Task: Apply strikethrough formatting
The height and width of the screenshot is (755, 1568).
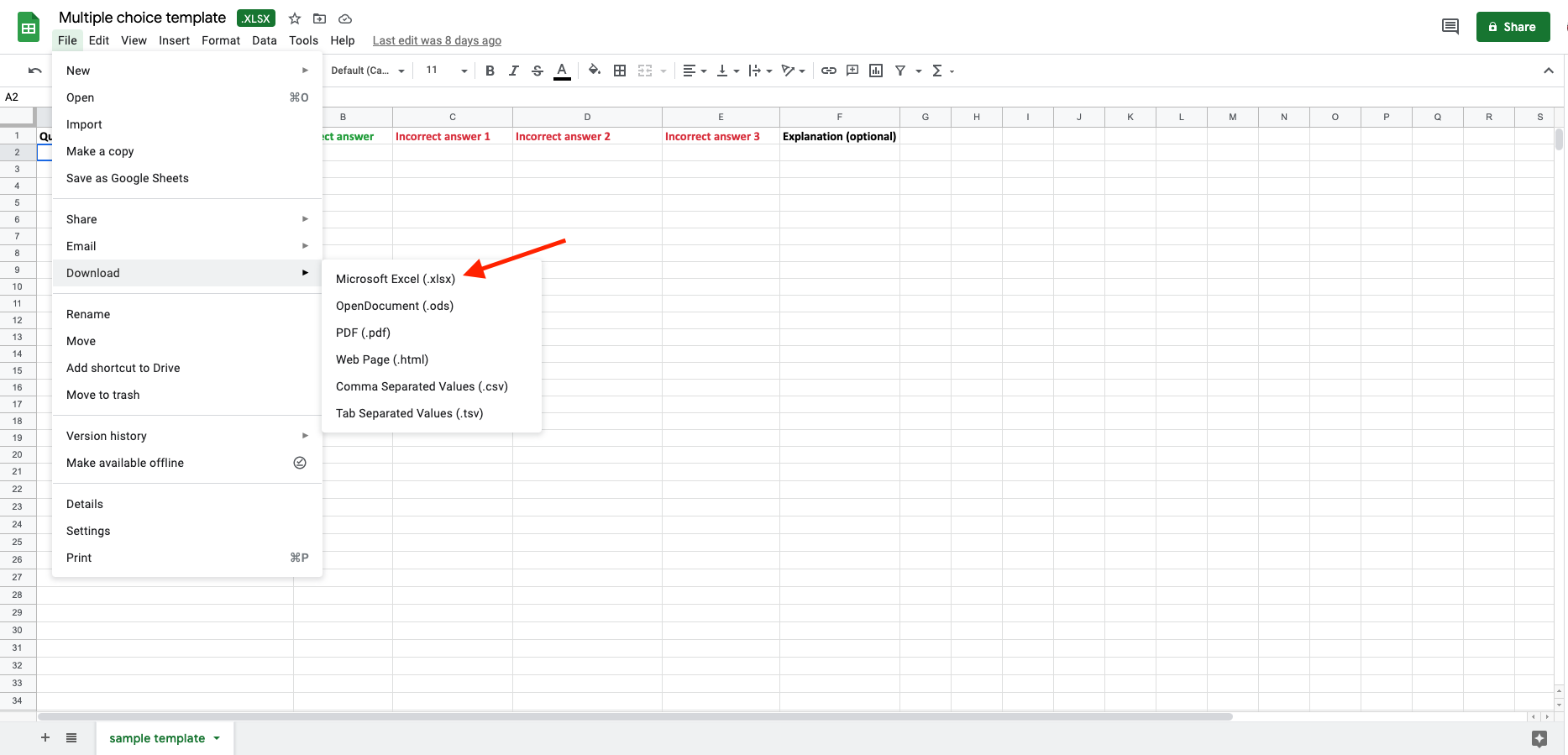Action: point(538,71)
